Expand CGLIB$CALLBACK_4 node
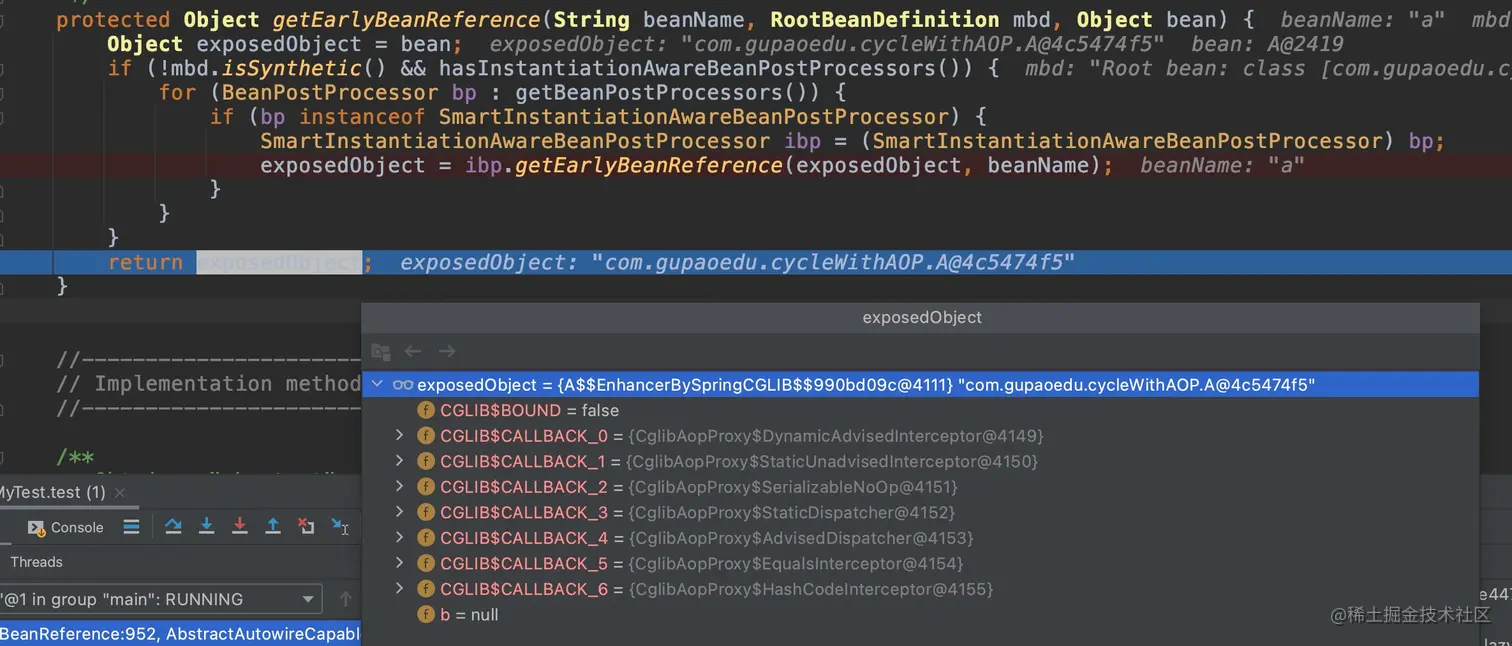The height and width of the screenshot is (646, 1512). coord(399,538)
